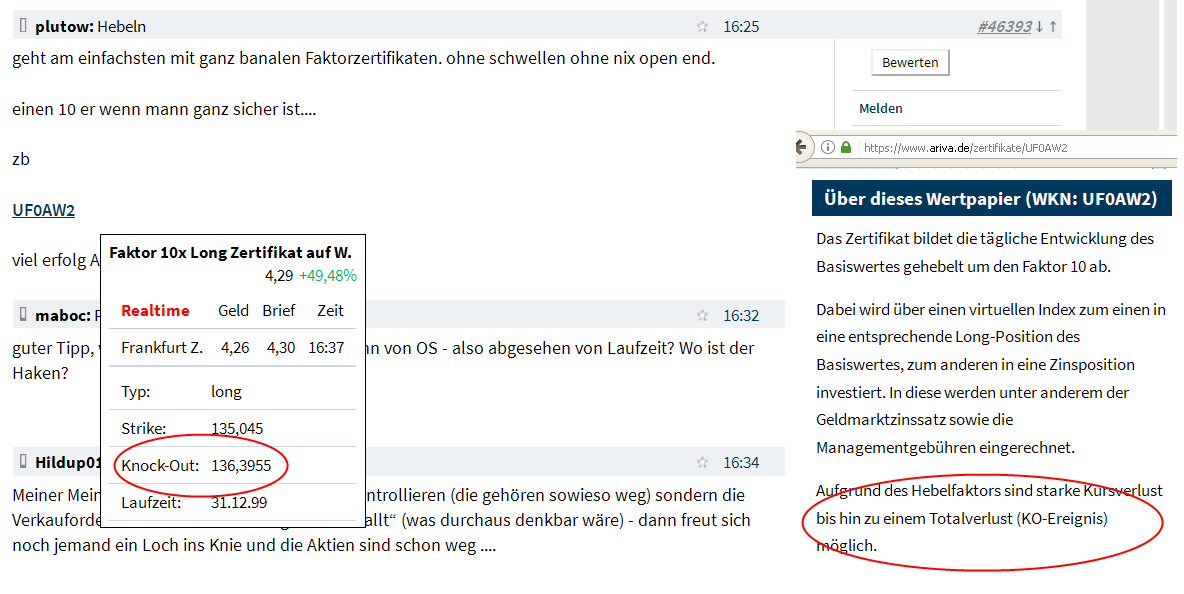1184x594 pixels.
Task: Click the user icon beside plutow's post header
Action: click(x=24, y=26)
